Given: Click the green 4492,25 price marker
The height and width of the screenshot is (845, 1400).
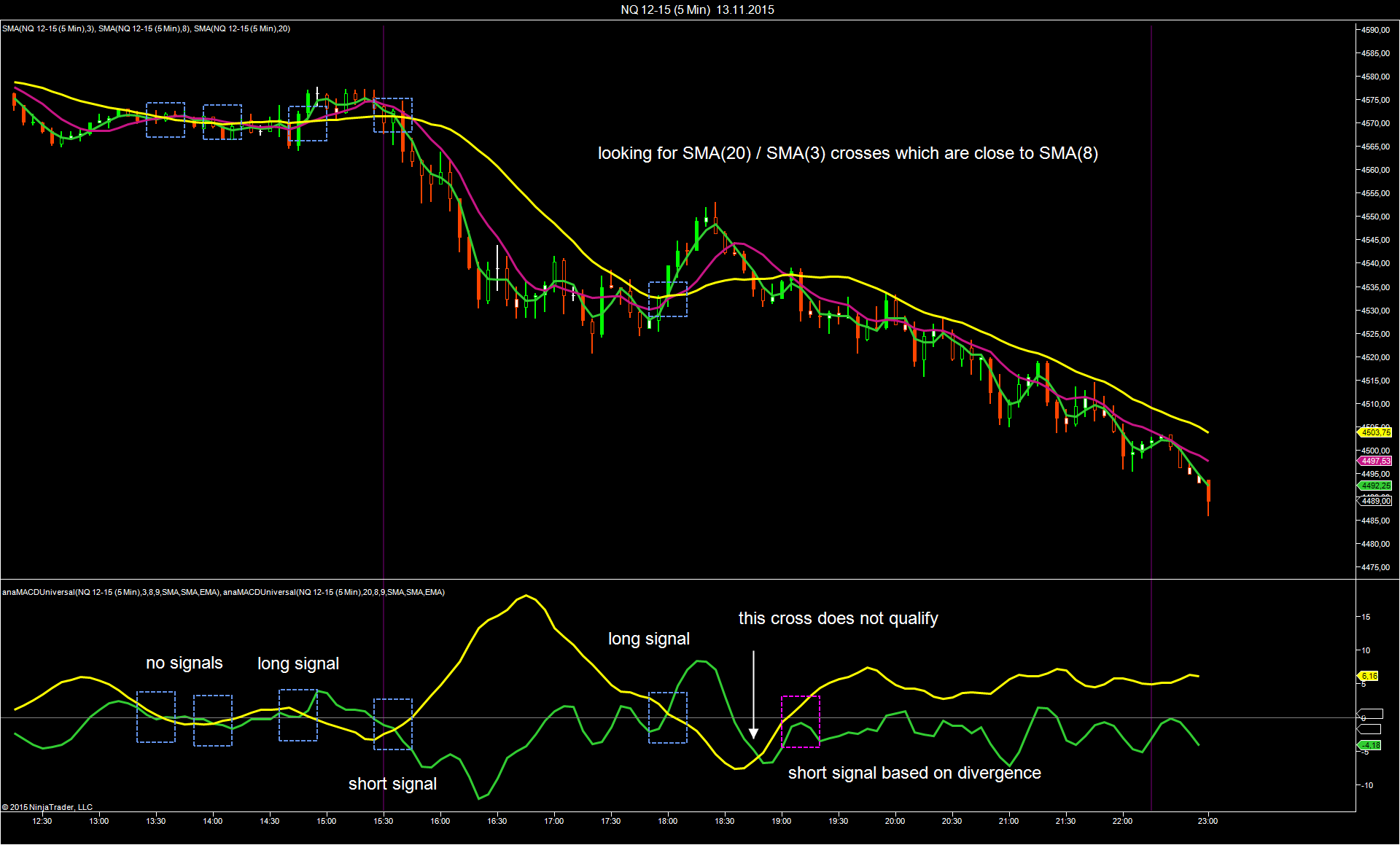Looking at the screenshot, I should pyautogui.click(x=1375, y=486).
